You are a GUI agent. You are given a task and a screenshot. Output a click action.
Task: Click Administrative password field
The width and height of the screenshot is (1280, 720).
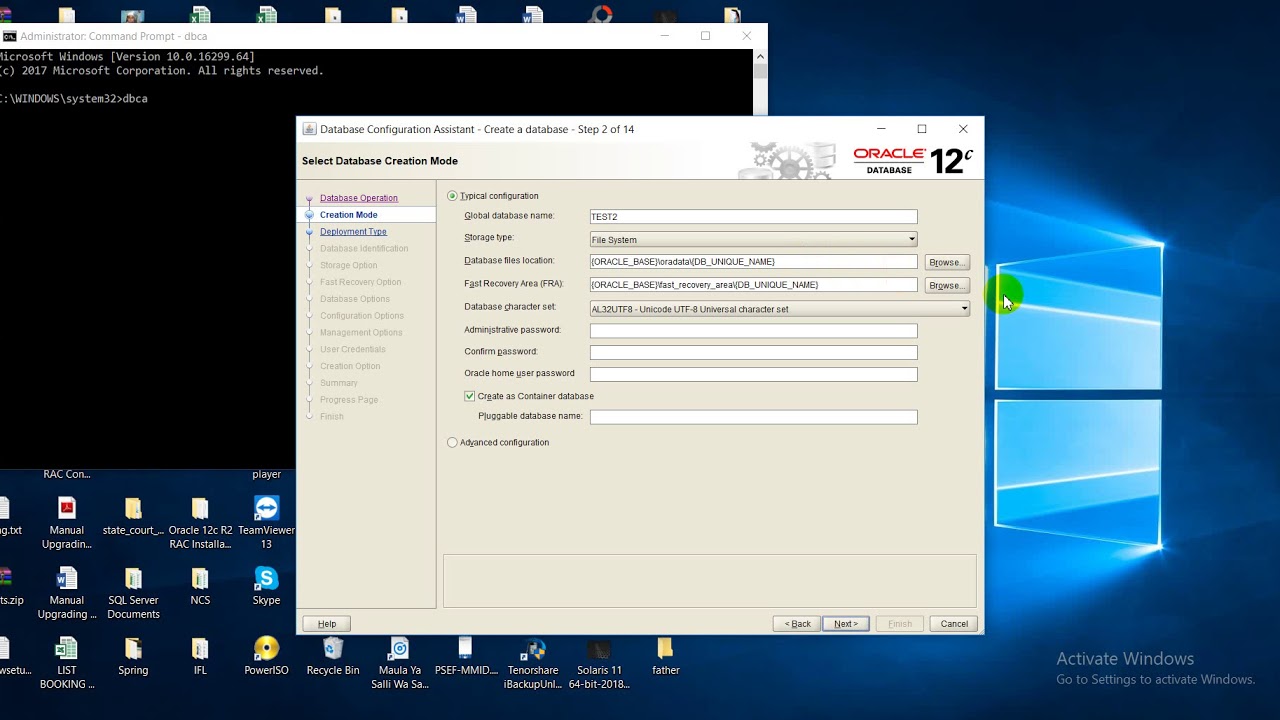753,330
